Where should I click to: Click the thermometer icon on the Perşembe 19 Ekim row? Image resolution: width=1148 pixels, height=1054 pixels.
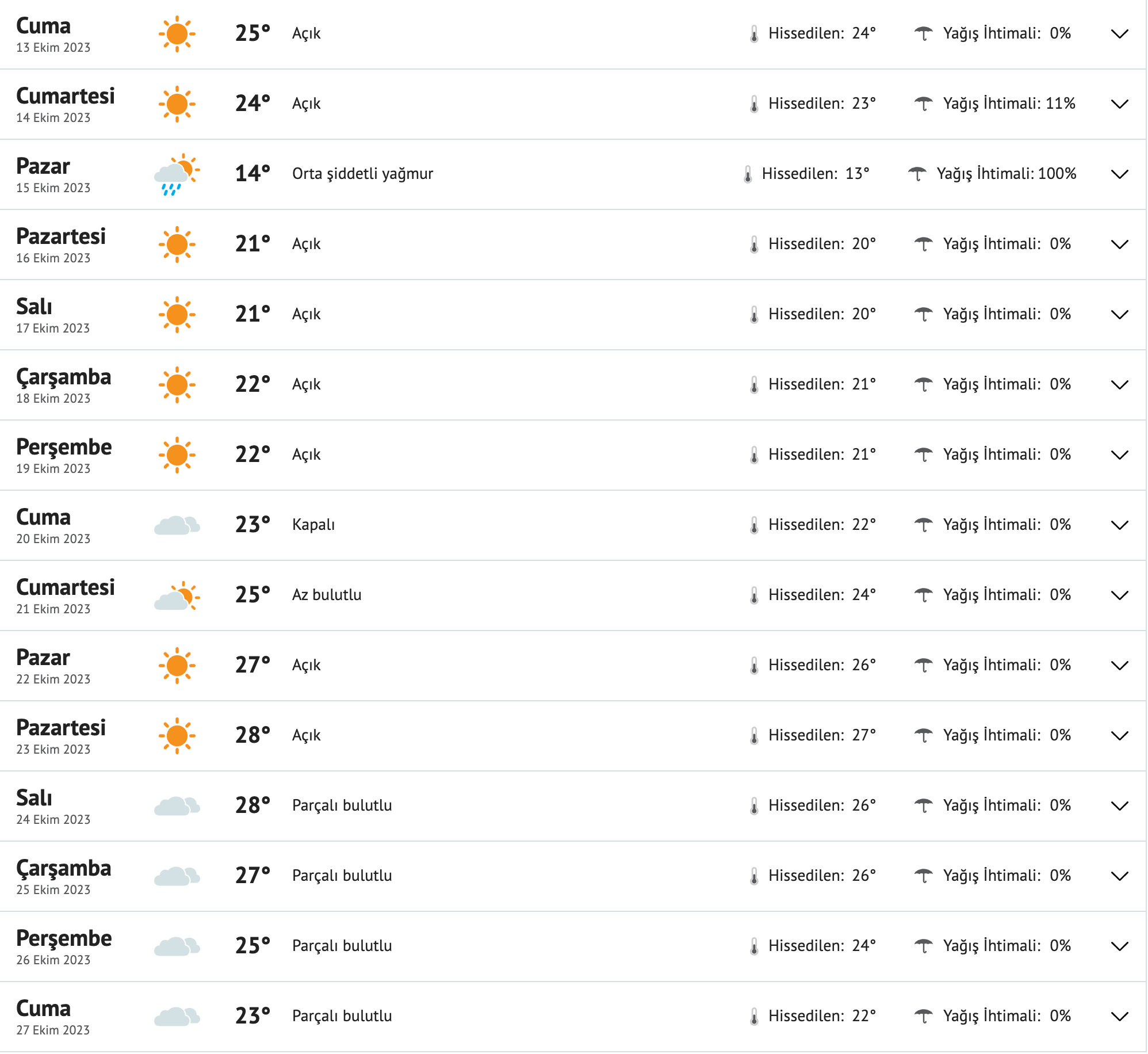(753, 454)
